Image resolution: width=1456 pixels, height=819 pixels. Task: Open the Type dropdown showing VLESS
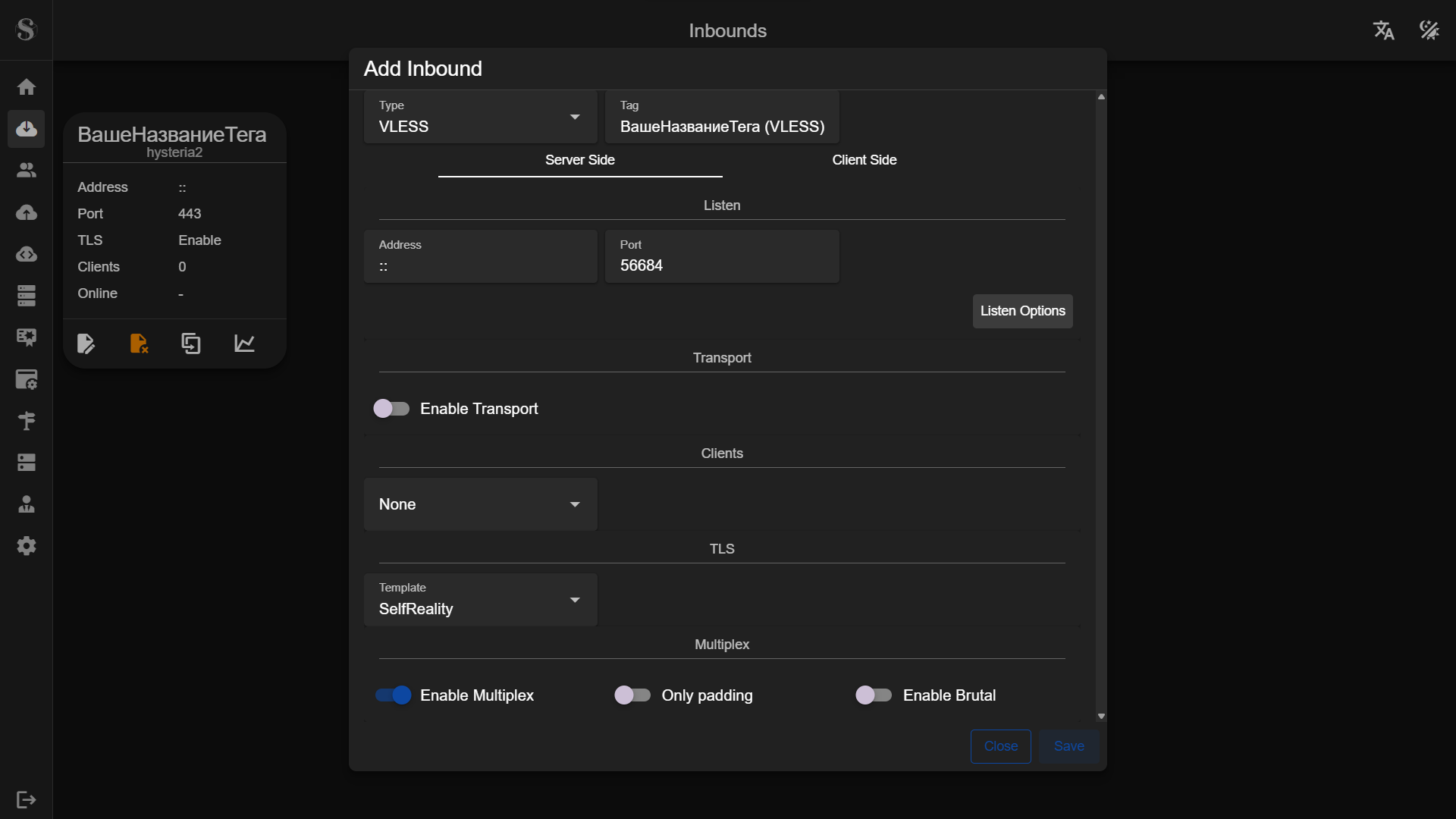(x=479, y=117)
